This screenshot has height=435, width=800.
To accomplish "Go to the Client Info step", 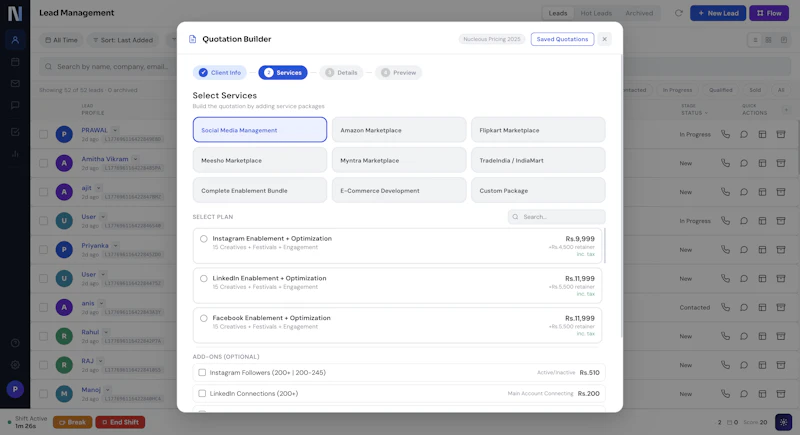I will 220,72.
